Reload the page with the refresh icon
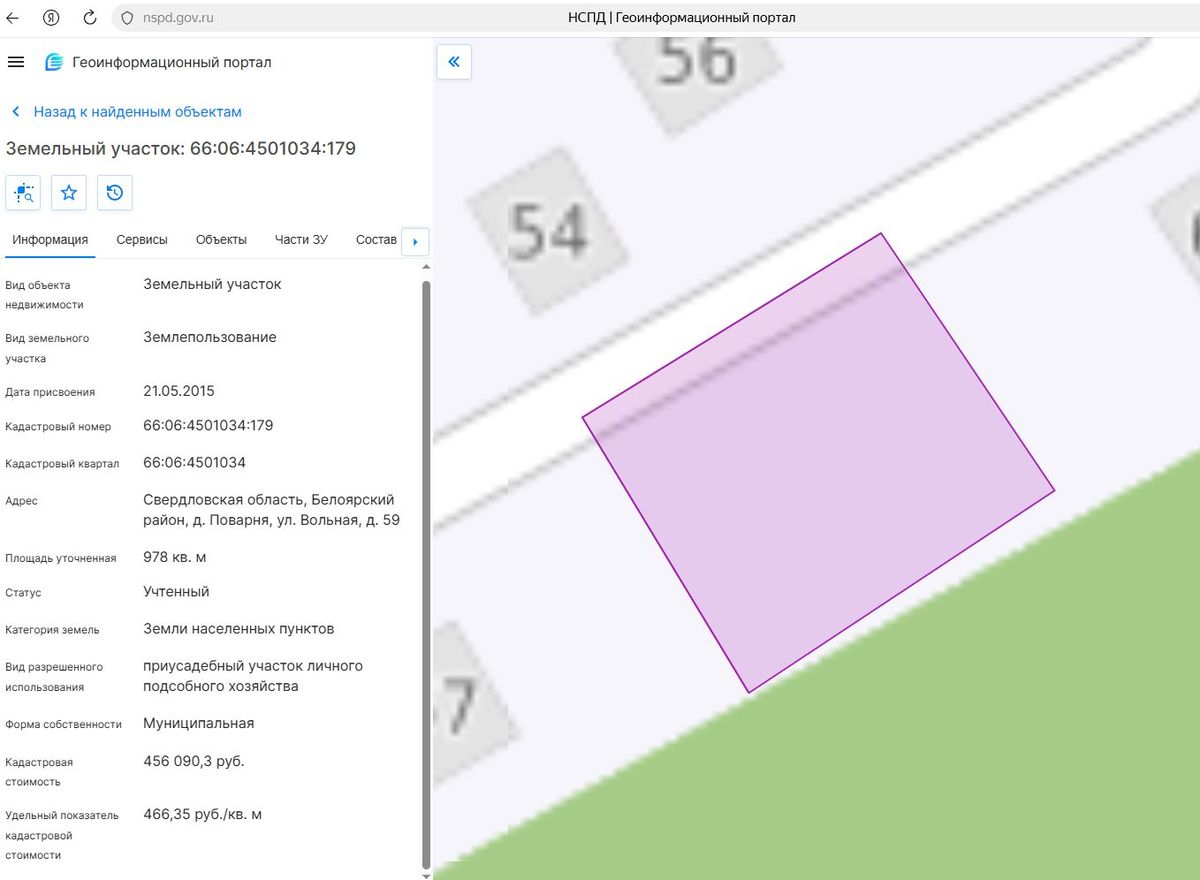This screenshot has width=1200, height=880. pos(89,18)
